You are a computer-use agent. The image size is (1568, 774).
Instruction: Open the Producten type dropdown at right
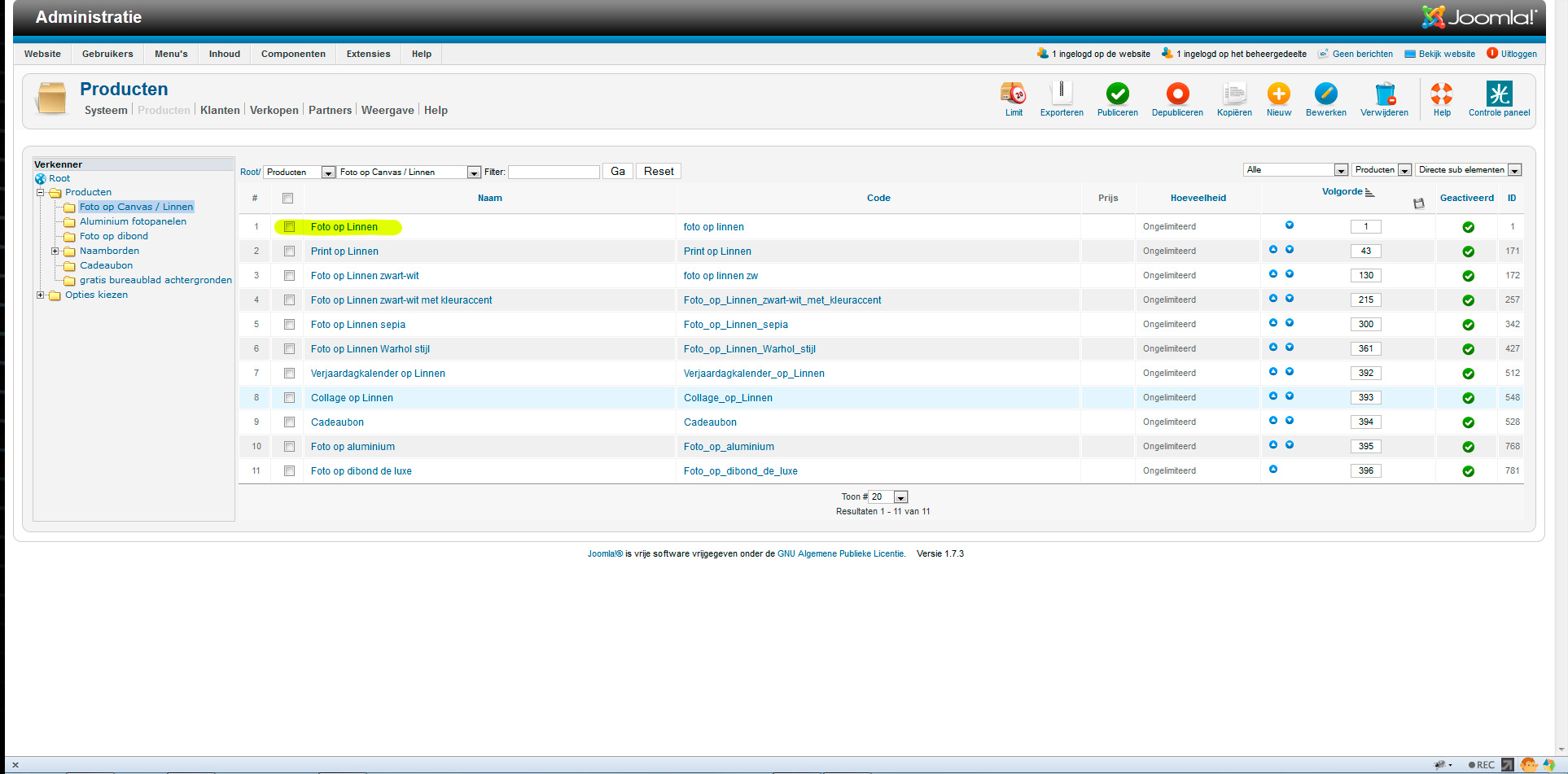pyautogui.click(x=1382, y=170)
